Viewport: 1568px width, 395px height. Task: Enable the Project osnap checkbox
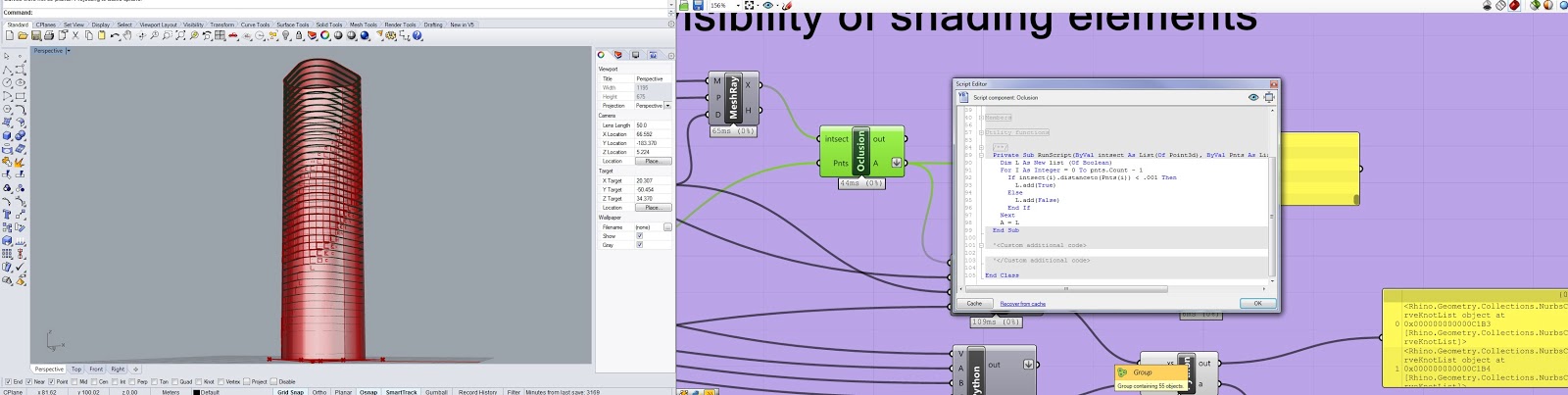(247, 381)
